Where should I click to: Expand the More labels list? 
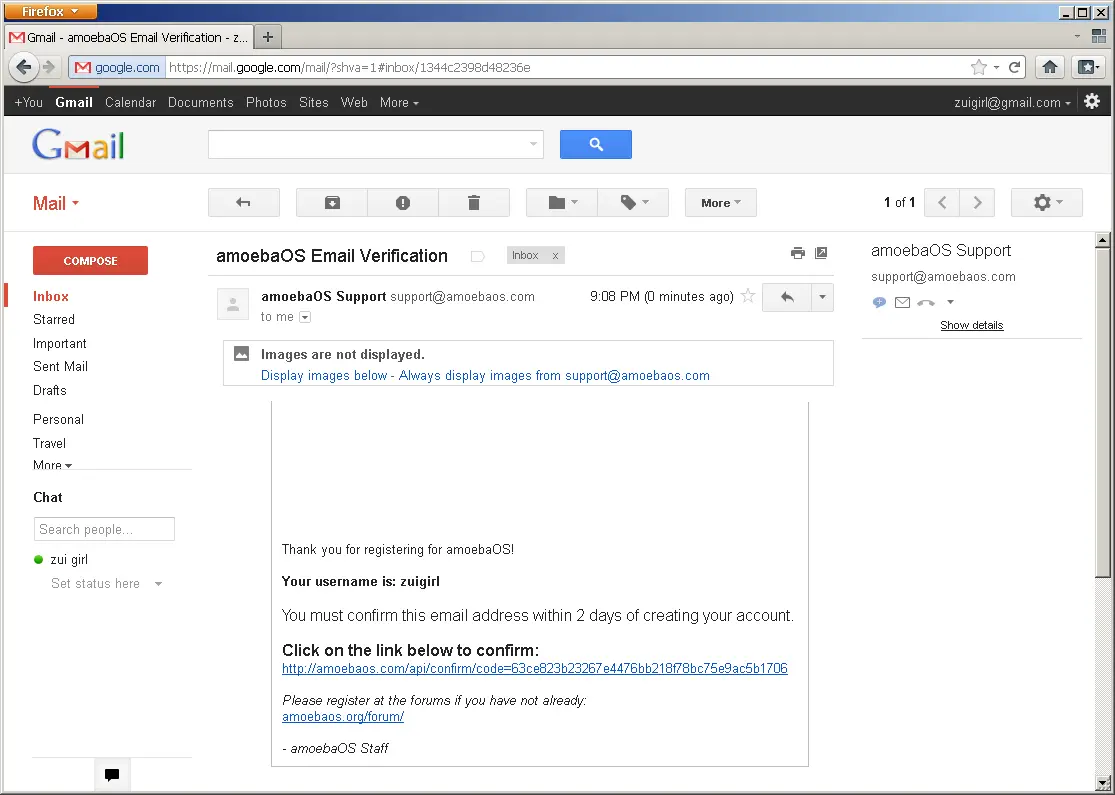(x=53, y=464)
